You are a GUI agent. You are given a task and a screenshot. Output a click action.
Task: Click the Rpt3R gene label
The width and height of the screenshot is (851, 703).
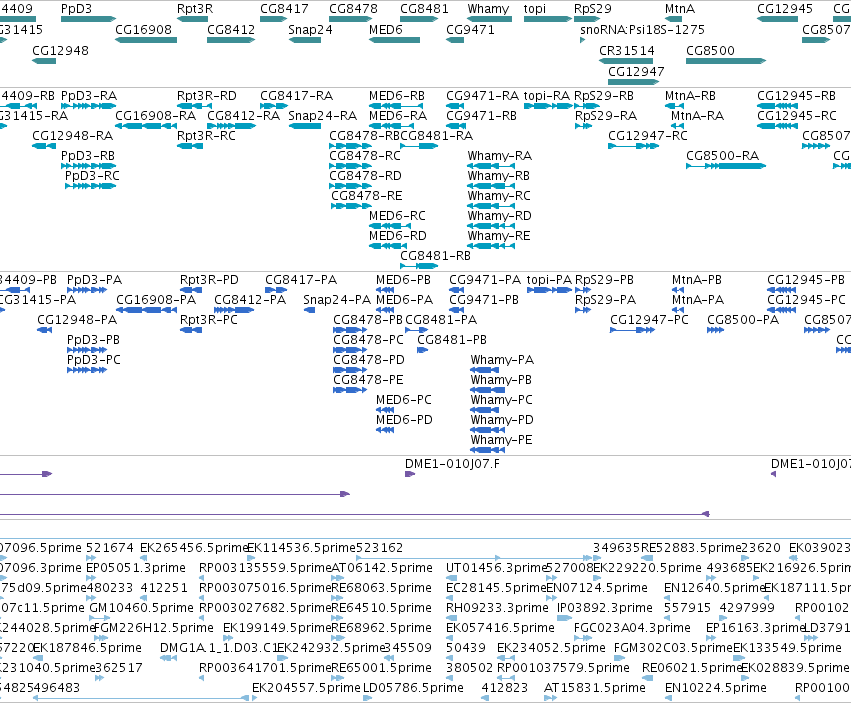195,9
